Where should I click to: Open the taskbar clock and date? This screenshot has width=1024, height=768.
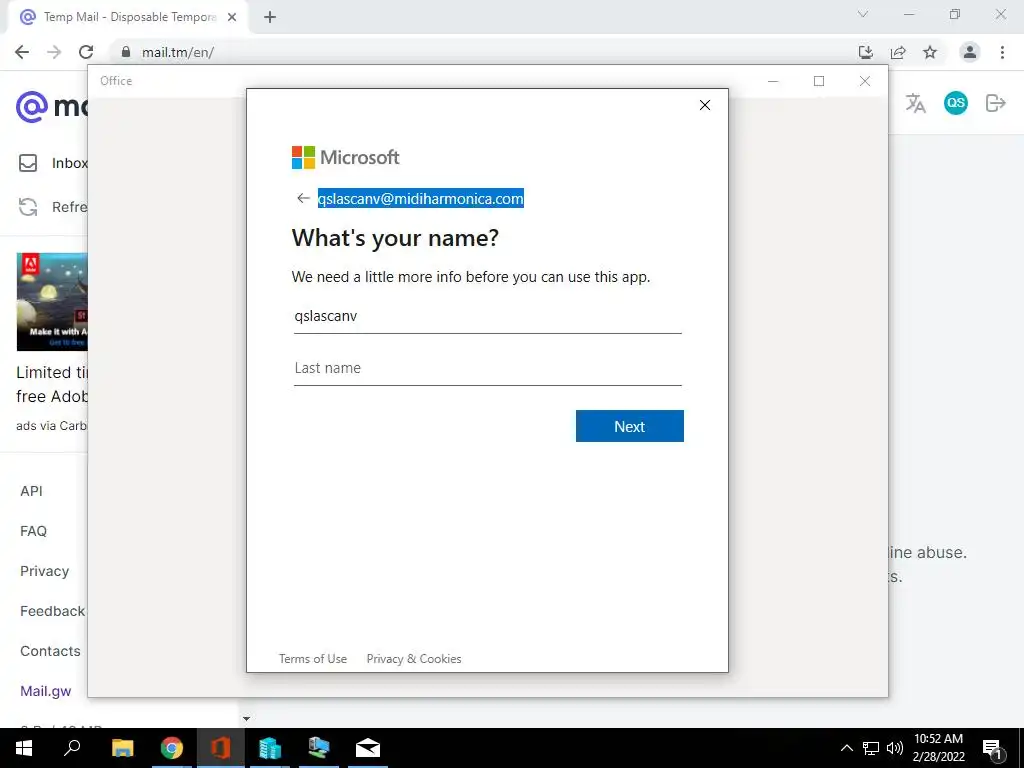coord(938,748)
